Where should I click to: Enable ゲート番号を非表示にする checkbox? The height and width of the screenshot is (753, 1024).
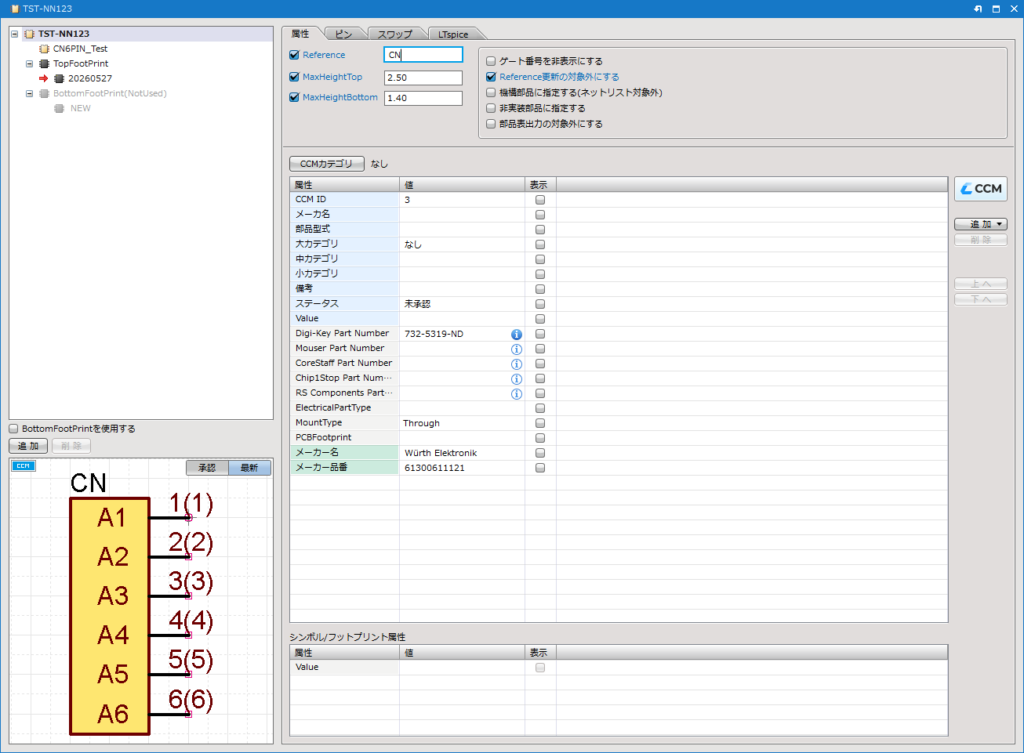click(x=491, y=61)
